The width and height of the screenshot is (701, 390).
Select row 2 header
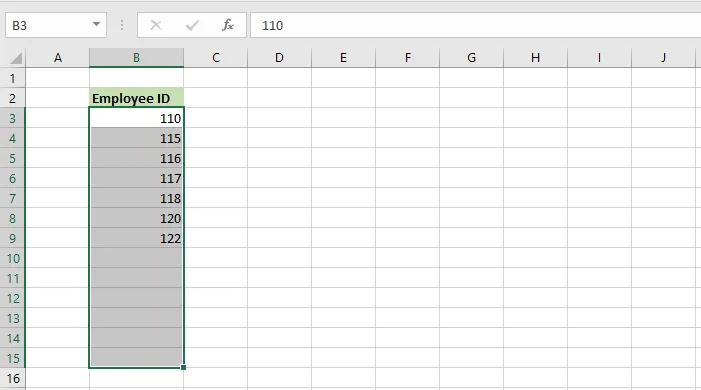click(13, 98)
